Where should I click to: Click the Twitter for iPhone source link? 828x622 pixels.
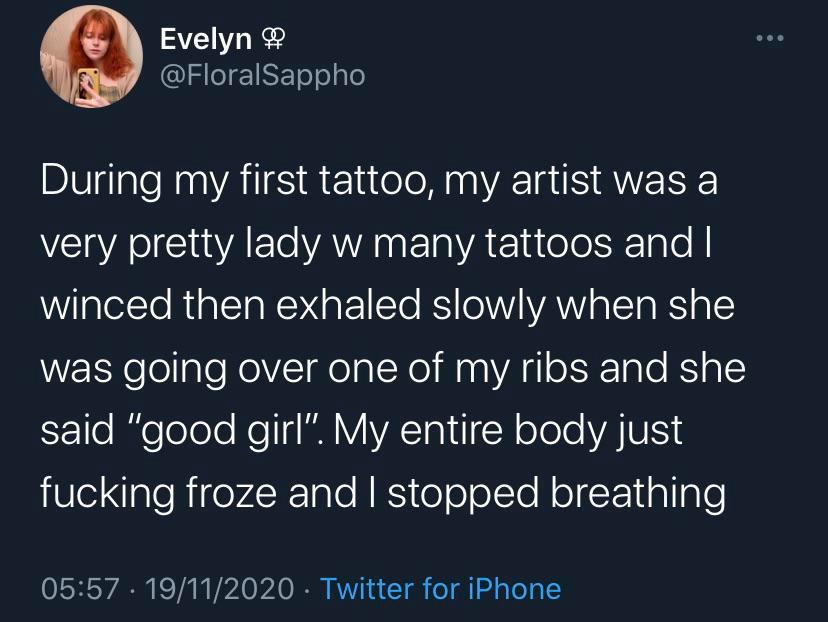pyautogui.click(x=440, y=589)
